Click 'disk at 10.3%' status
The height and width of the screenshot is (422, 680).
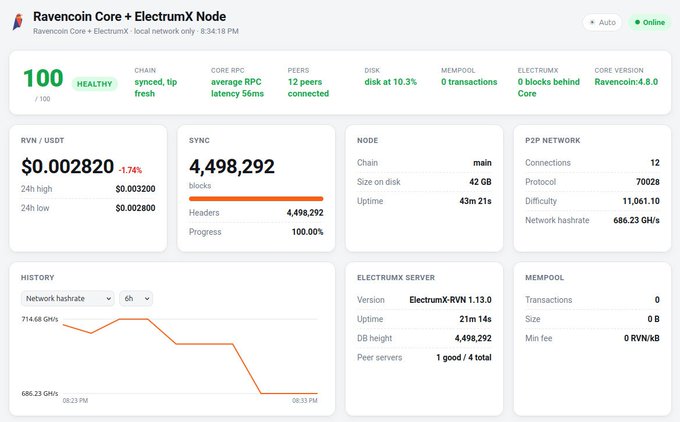click(390, 82)
